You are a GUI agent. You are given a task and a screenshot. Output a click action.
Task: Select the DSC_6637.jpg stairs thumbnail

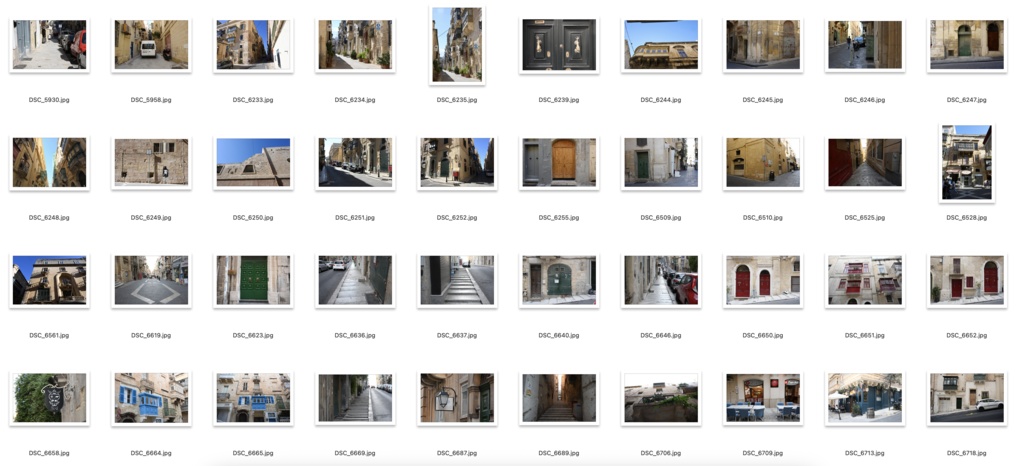(457, 280)
